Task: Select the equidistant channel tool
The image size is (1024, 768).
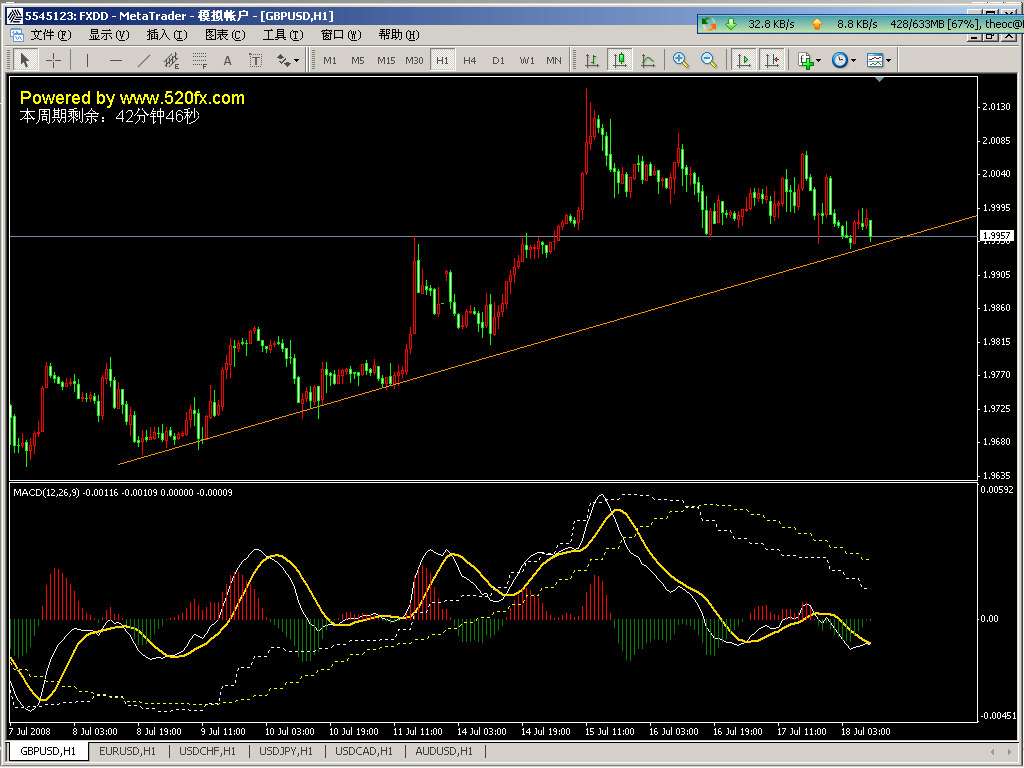Action: point(172,60)
